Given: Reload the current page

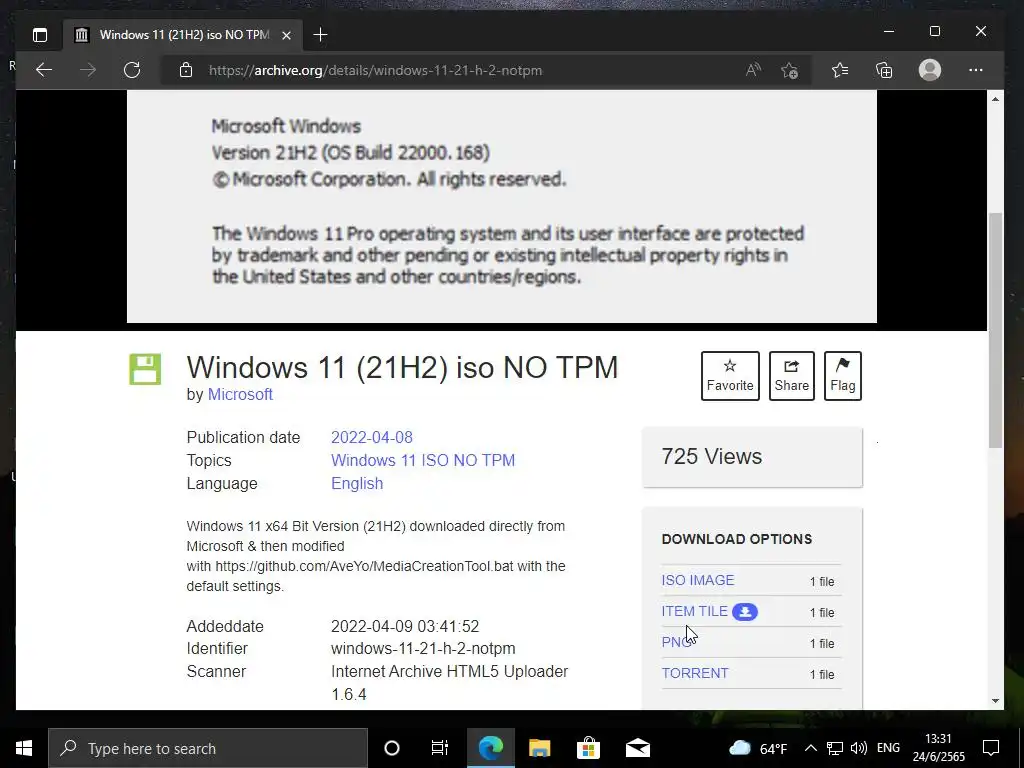Looking at the screenshot, I should pyautogui.click(x=132, y=70).
